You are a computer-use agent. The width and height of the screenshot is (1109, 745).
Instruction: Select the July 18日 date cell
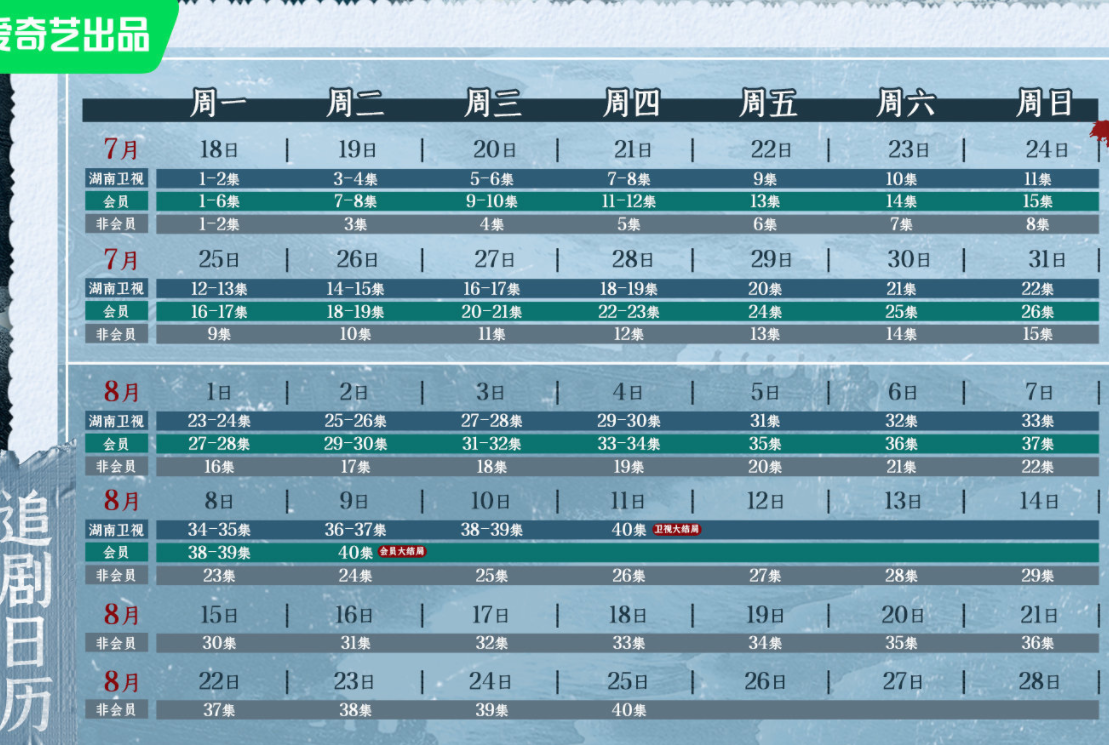pyautogui.click(x=218, y=150)
